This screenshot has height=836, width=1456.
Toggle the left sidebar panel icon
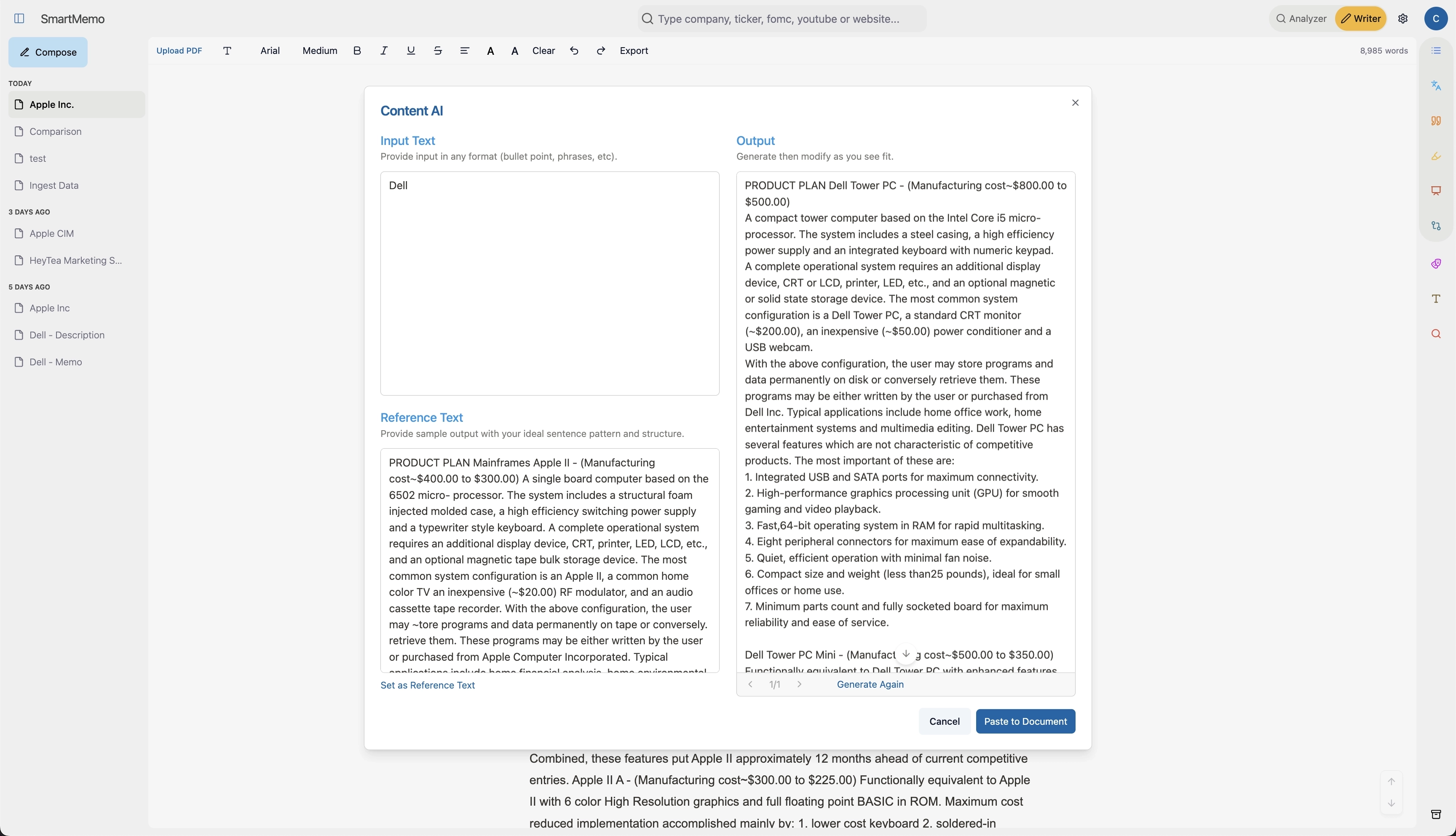[x=19, y=19]
